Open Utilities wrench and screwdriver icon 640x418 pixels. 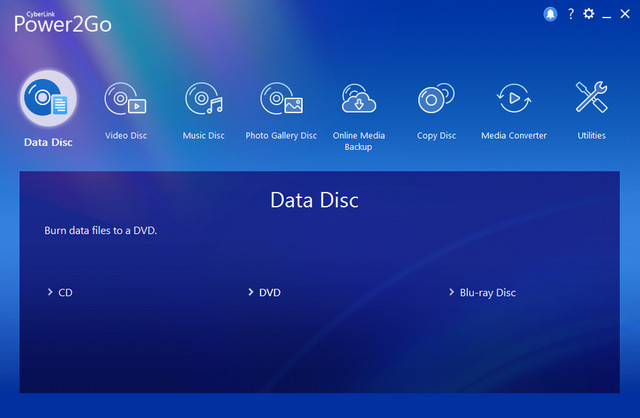[591, 97]
